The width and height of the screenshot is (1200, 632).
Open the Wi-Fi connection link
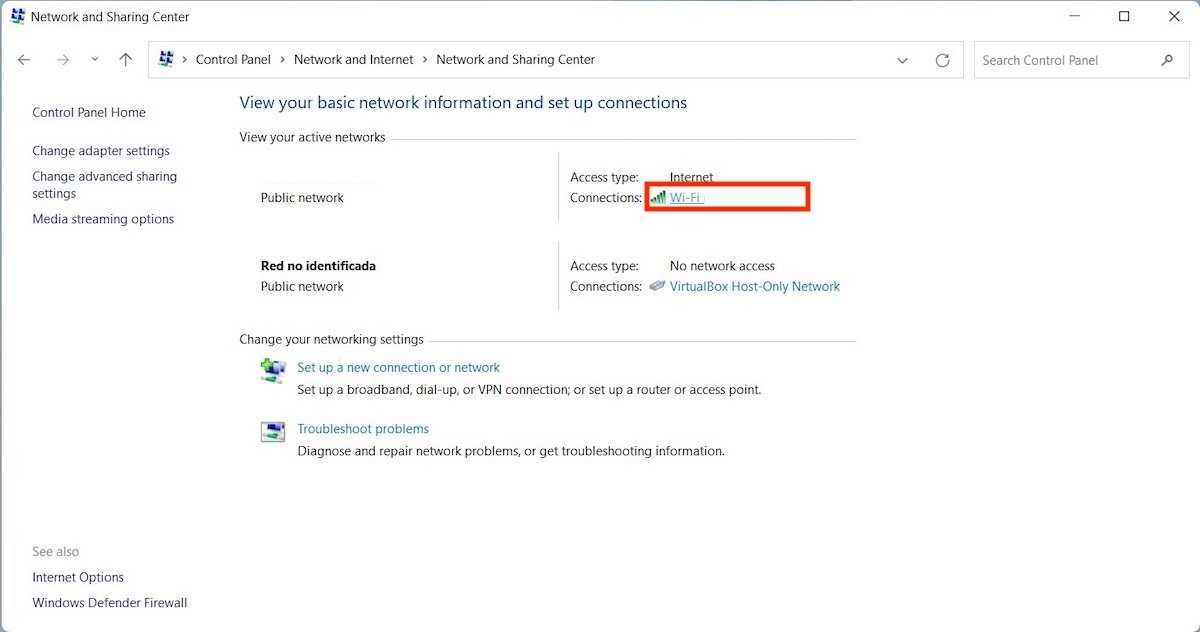click(x=685, y=198)
